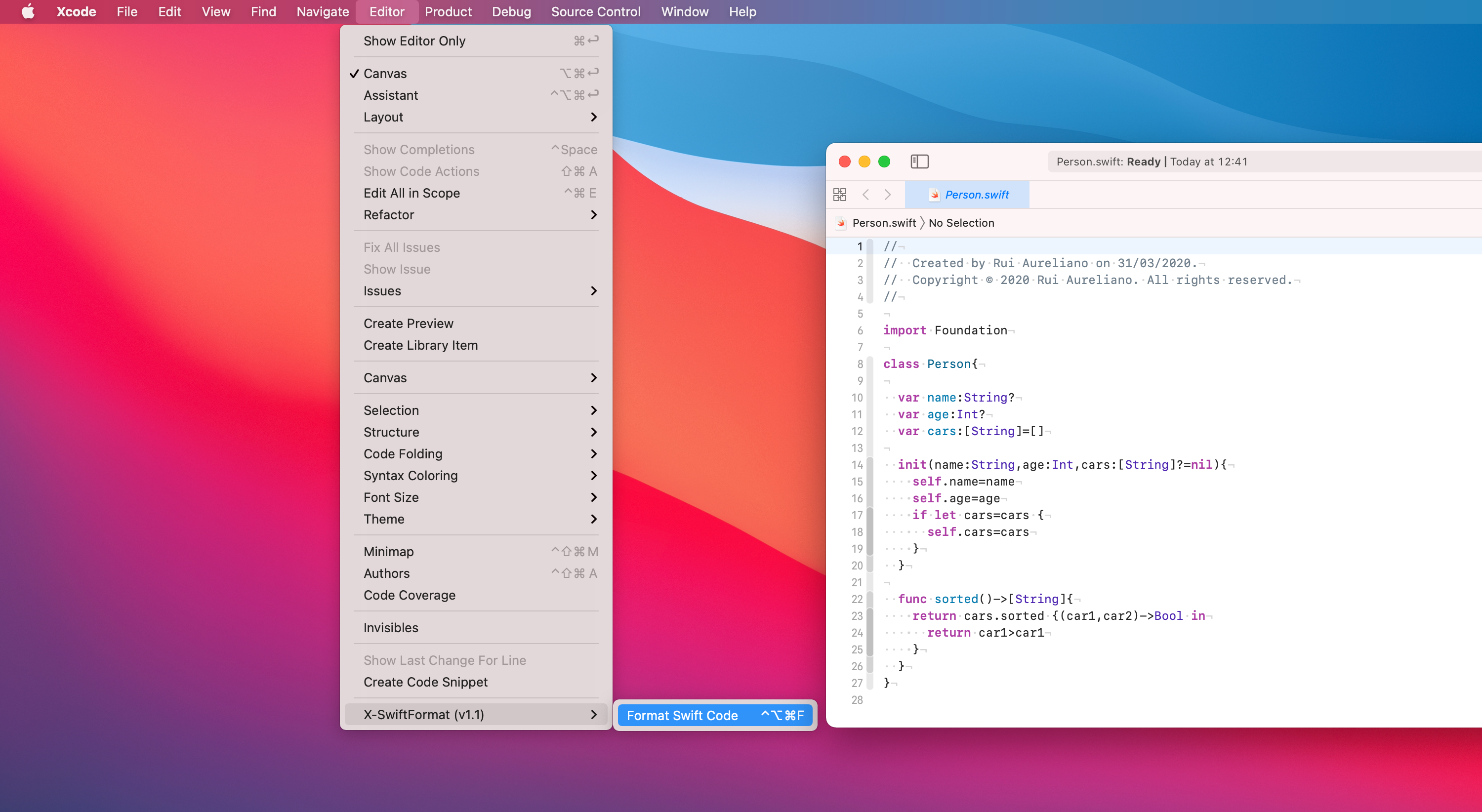Select the Person.swift editor tab
1482x812 pixels.
(x=976, y=195)
